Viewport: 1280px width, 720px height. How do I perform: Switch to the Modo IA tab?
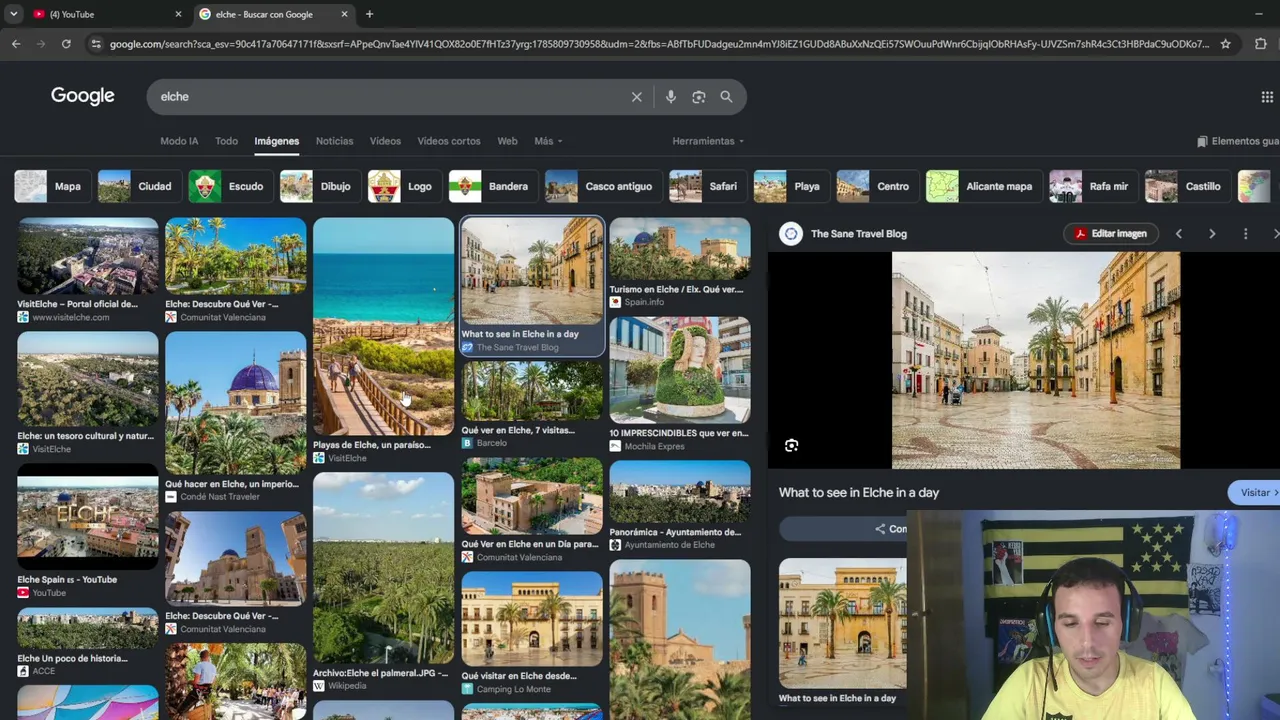pyautogui.click(x=179, y=141)
